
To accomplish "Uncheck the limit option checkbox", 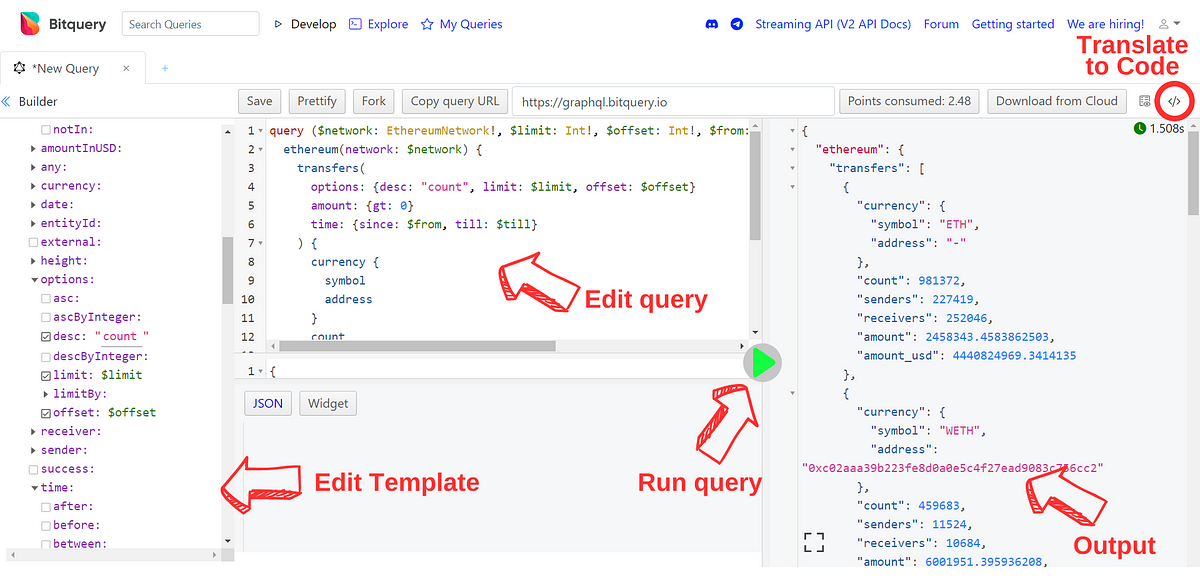I will (45, 375).
